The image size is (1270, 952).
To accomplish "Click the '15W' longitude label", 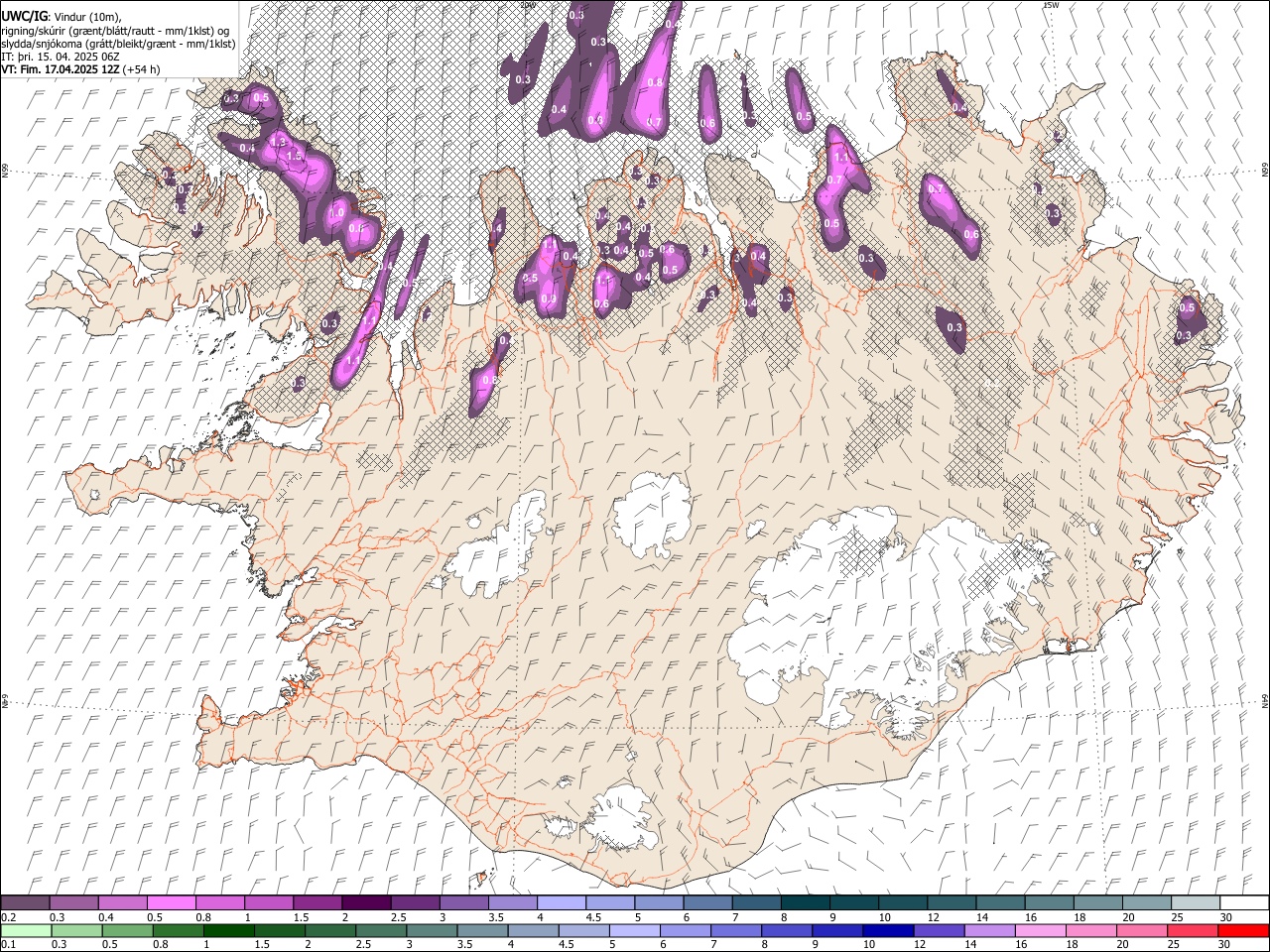I will point(1052,5).
